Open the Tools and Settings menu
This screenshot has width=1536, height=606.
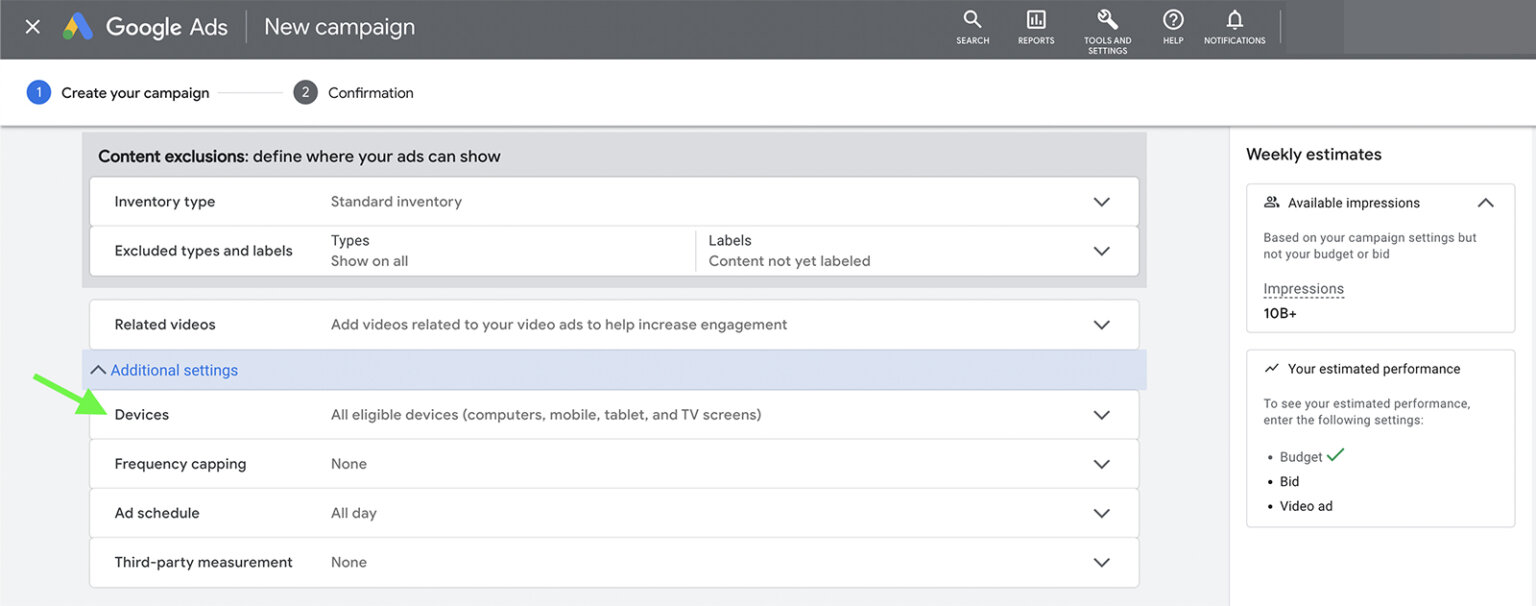(x=1107, y=25)
